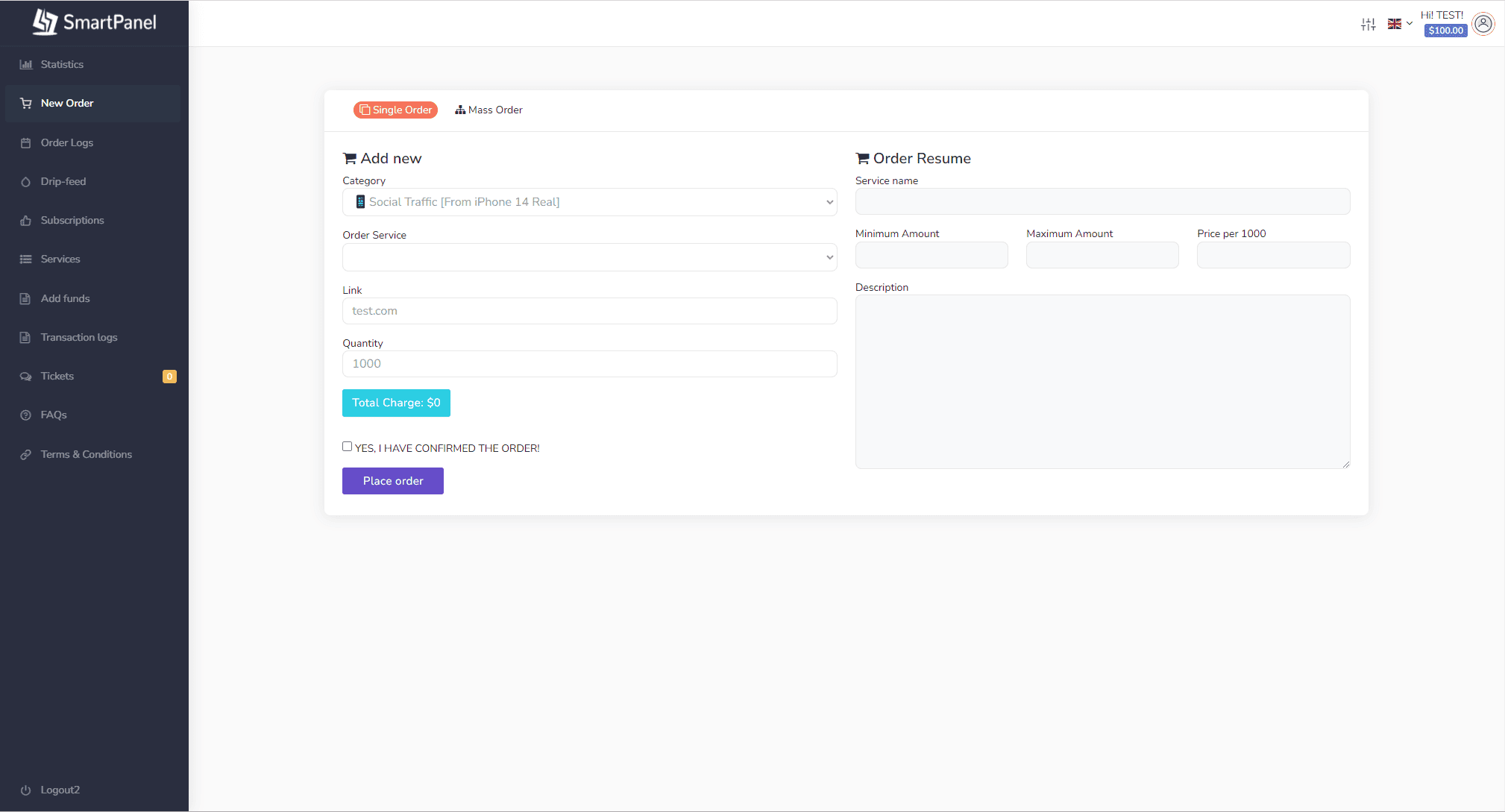Open the sliders settings icon in header
The image size is (1505, 812).
[x=1368, y=24]
